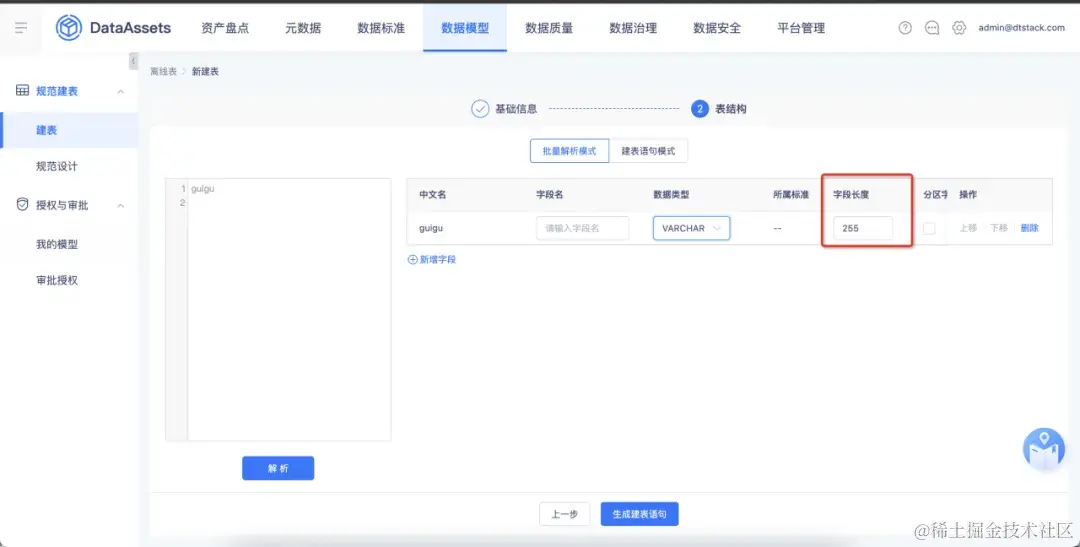The width and height of the screenshot is (1080, 547).
Task: Open the help question mark icon
Action: coord(905,28)
